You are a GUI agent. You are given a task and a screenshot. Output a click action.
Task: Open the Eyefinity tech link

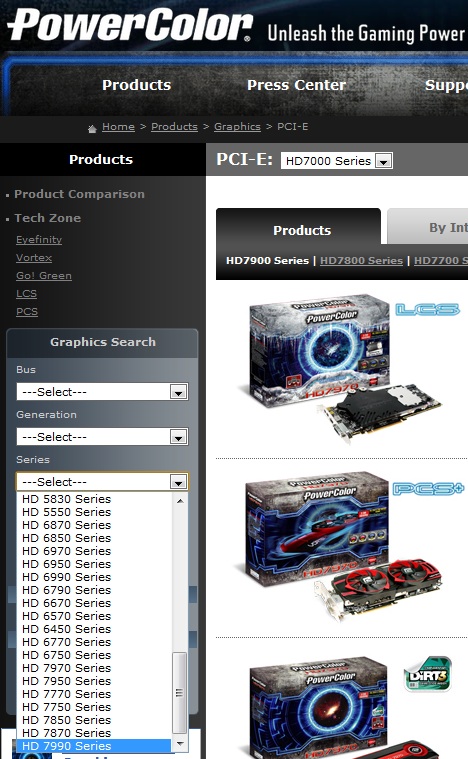tap(39, 240)
